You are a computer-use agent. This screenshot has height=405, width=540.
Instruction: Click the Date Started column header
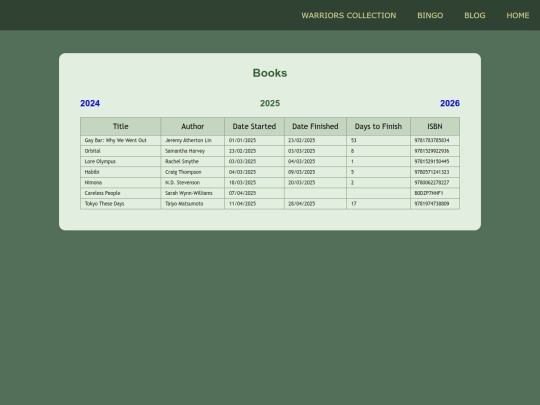[x=254, y=126]
